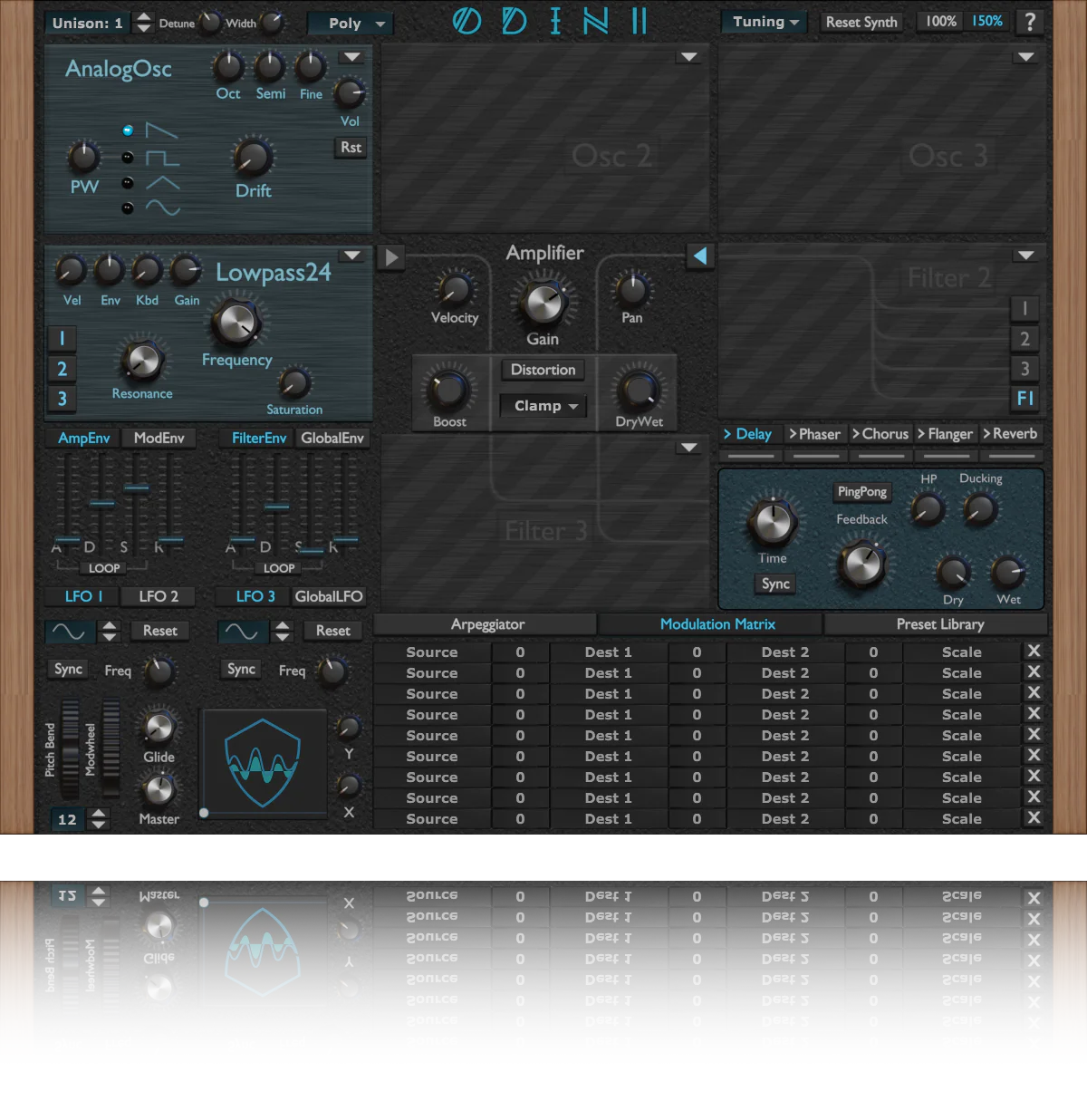This screenshot has width=1087, height=1120.
Task: Open the Preset Library tab
Action: [939, 624]
